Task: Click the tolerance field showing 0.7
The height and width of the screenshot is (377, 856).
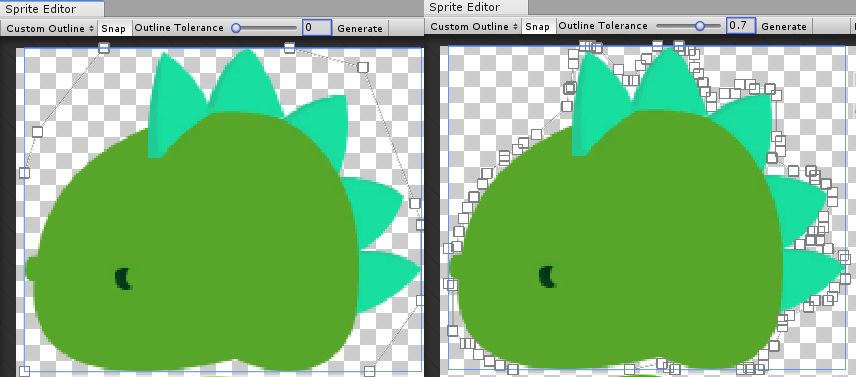Action: [741, 26]
